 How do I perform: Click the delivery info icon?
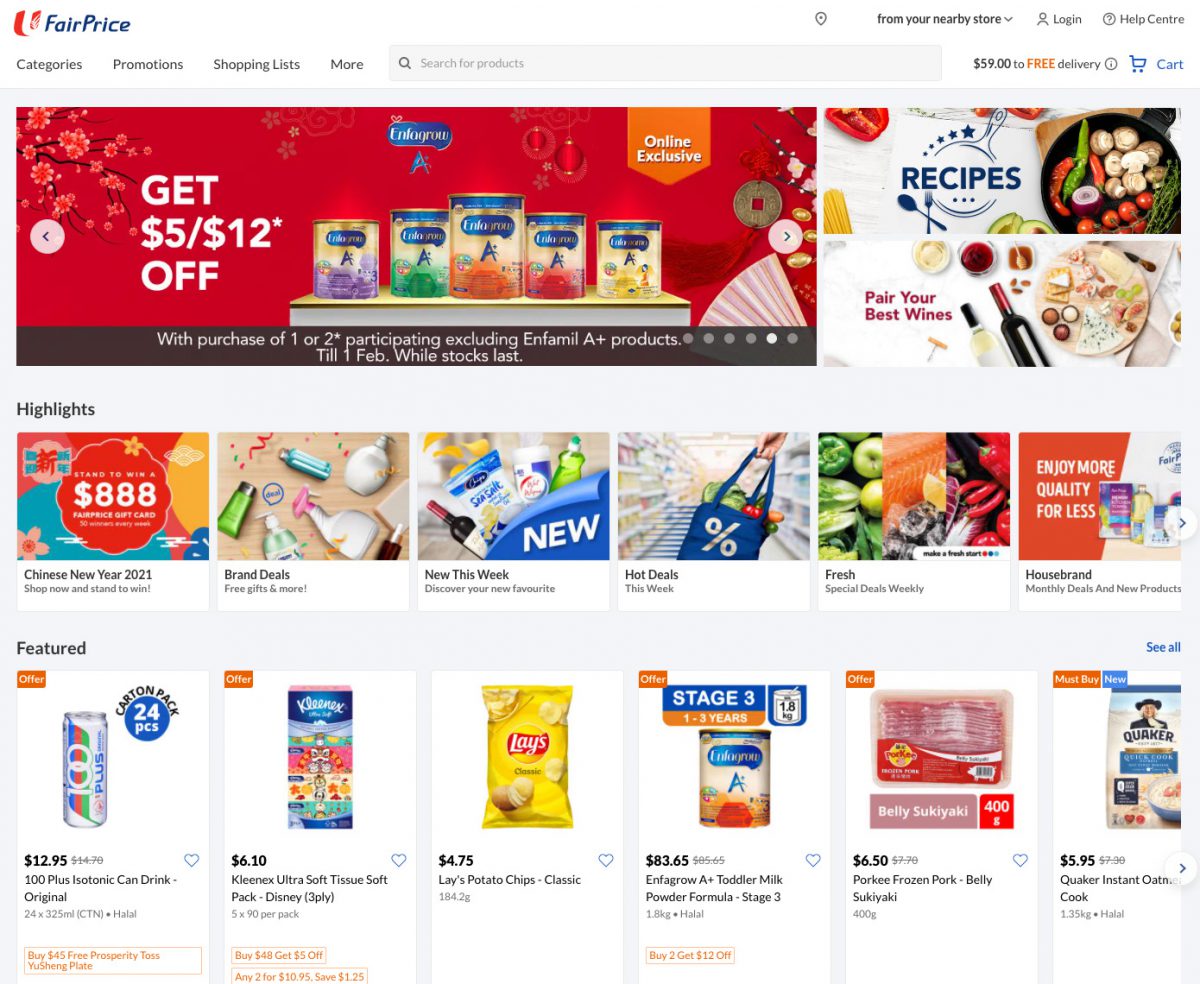pos(1110,64)
